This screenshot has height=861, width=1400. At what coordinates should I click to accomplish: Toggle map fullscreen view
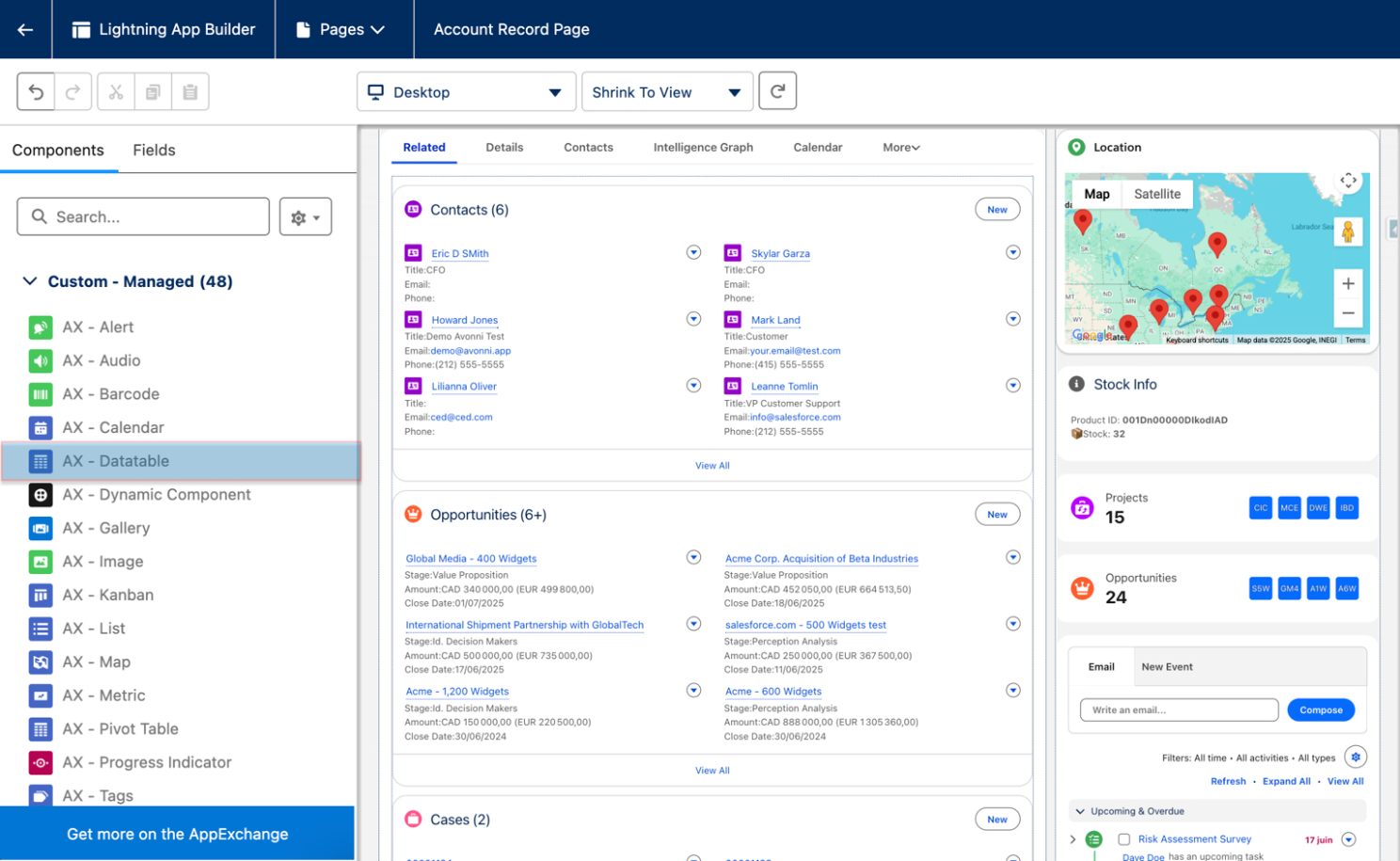(x=1348, y=181)
